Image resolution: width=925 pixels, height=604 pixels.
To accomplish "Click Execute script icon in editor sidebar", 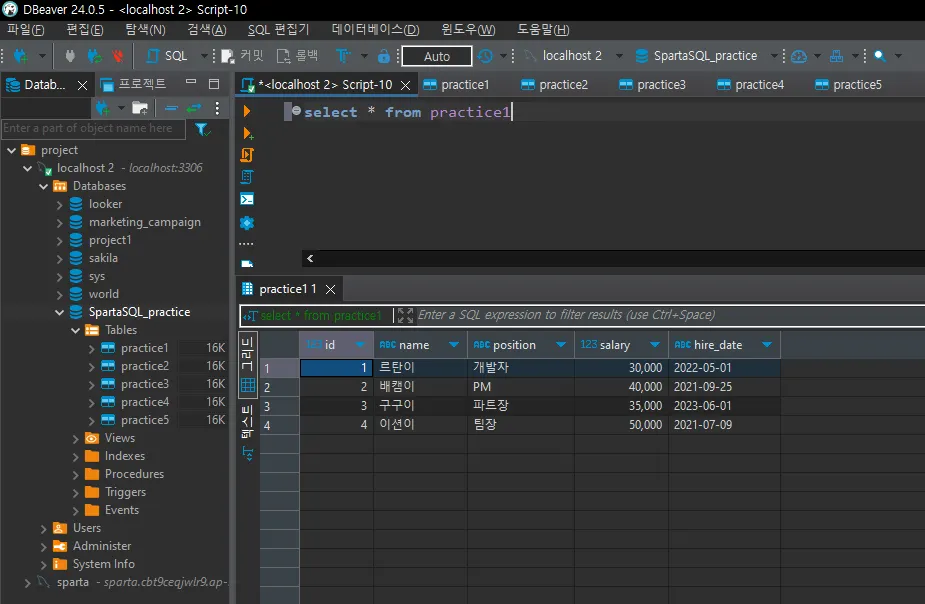I will point(247,155).
